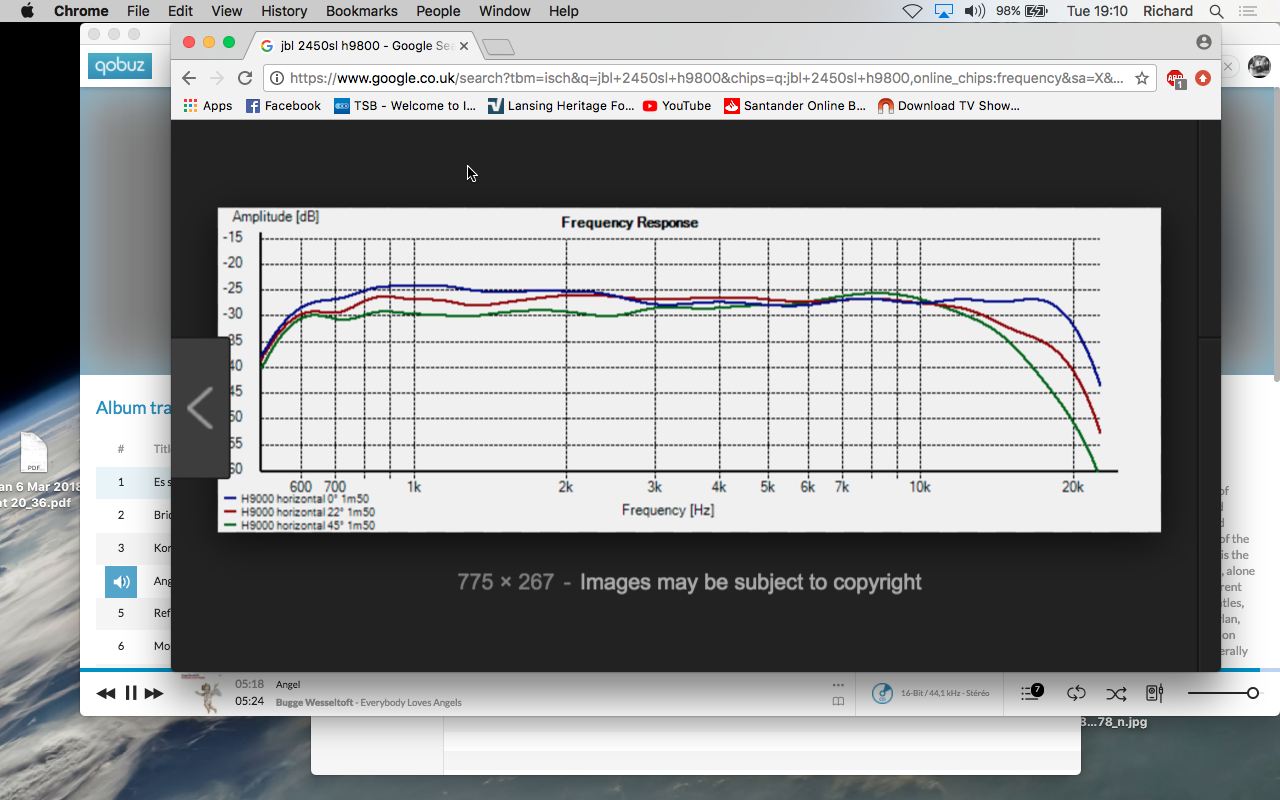Click the speaker icon on playing track row

121,581
